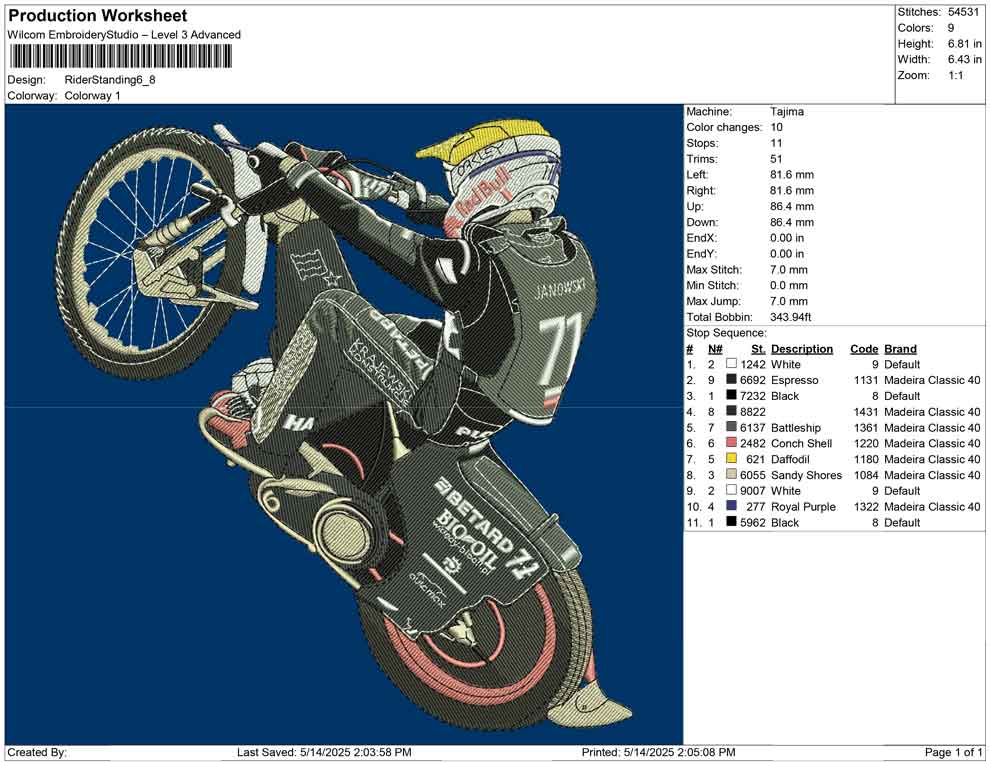Click the Color changes value 10
This screenshot has height=762, width=990.
[776, 128]
